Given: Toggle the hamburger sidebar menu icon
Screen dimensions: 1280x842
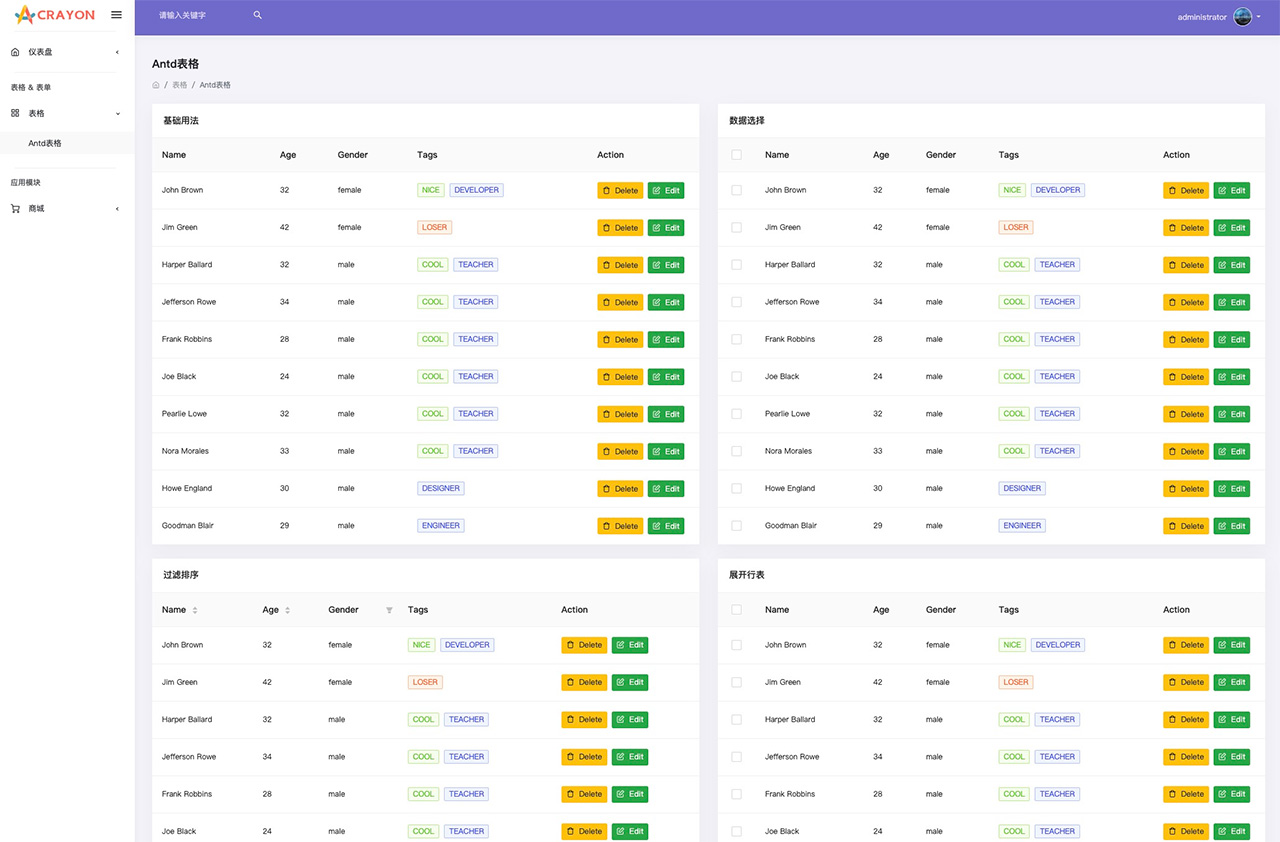Looking at the screenshot, I should (116, 15).
